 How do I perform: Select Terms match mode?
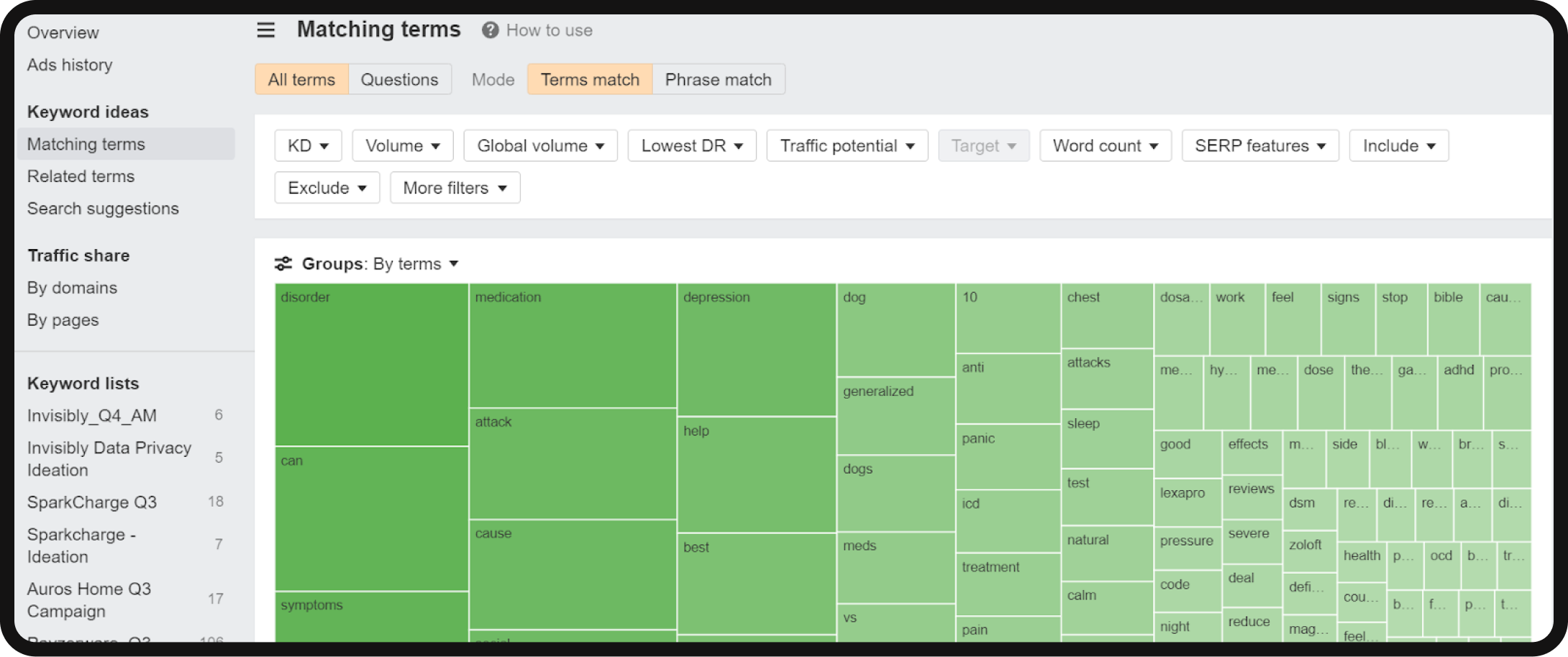(590, 79)
